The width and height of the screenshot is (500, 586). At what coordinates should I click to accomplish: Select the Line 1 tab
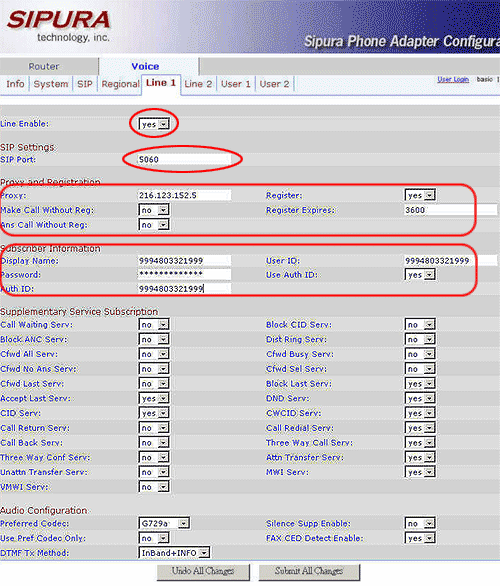161,83
